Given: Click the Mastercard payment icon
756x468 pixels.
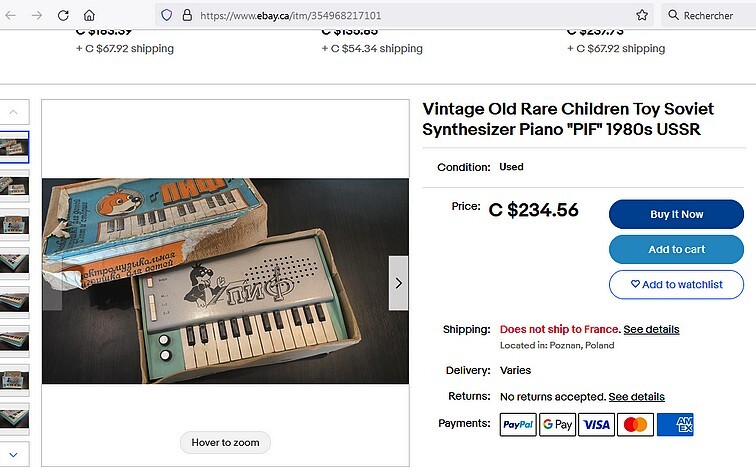Looking at the screenshot, I should coord(635,424).
